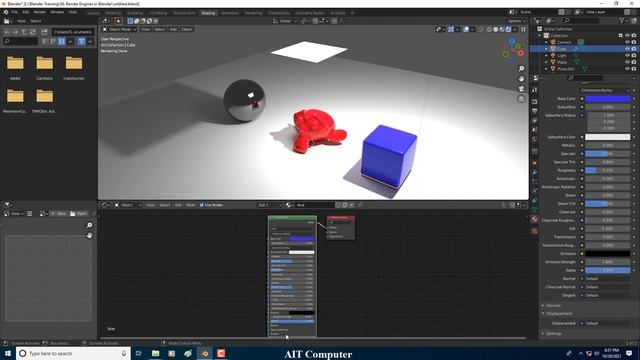Pause the viewport render preview
Image resolution: width=640 pixels, height=360 pixels.
(523, 29)
